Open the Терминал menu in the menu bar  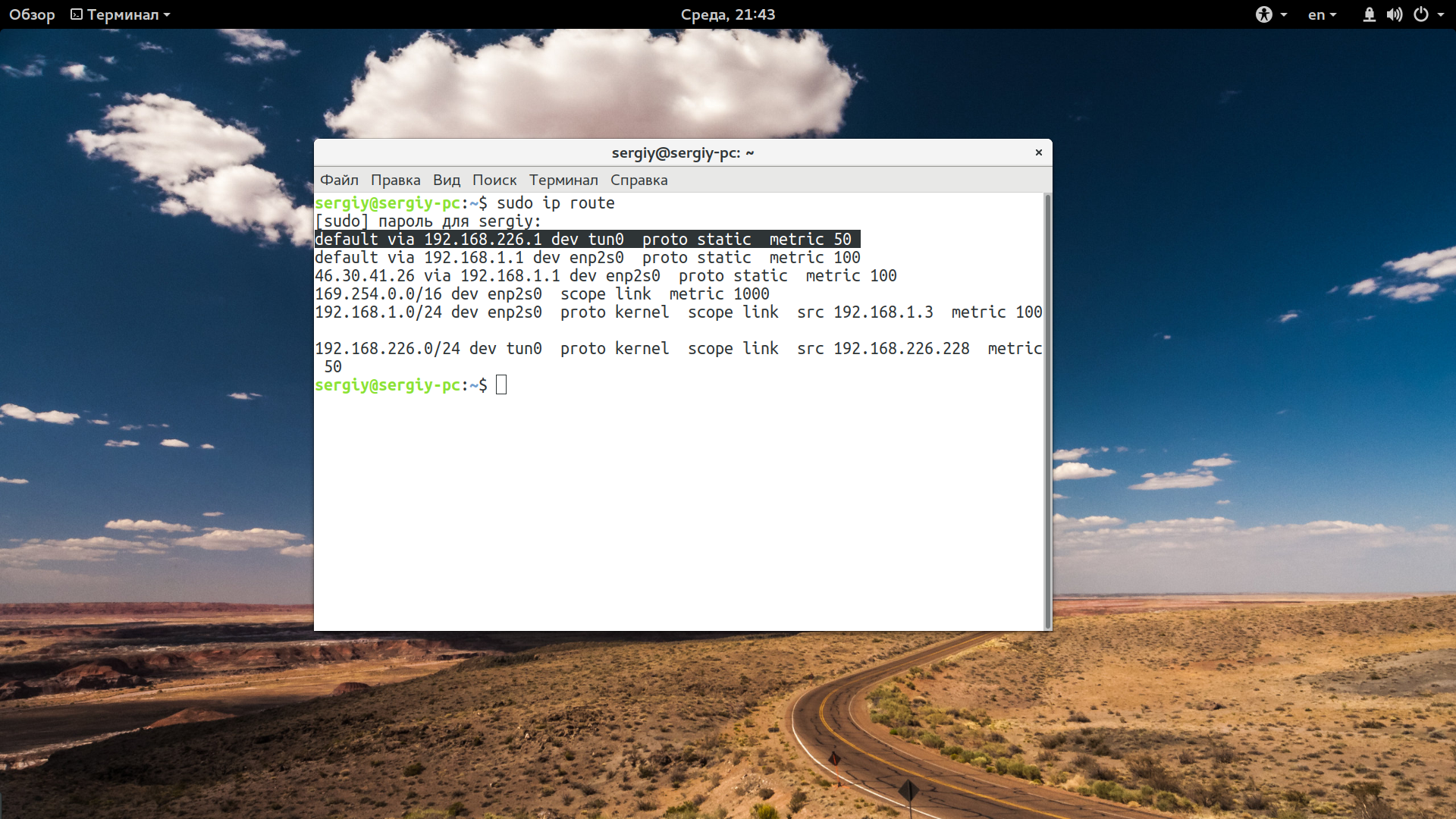click(563, 180)
